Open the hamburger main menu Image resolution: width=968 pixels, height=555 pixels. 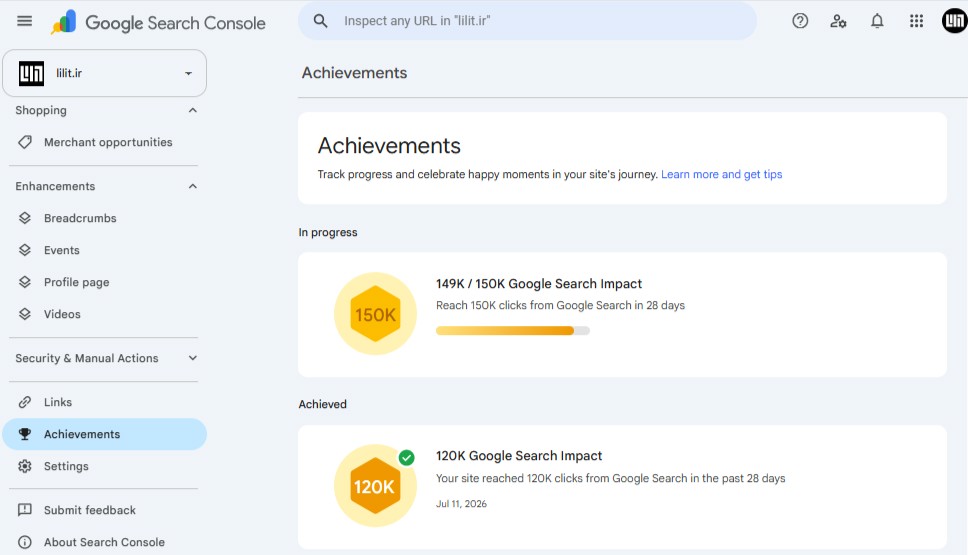click(25, 21)
